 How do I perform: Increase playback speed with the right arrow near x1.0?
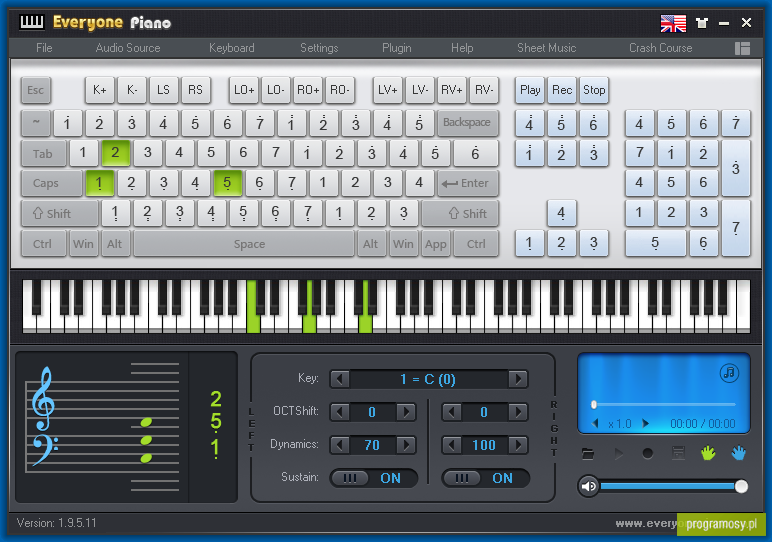coord(645,423)
